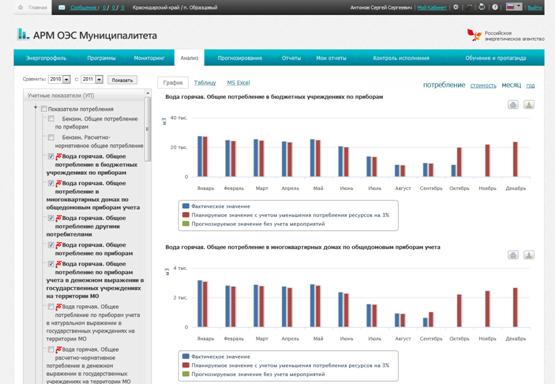Open the help question mark icon

[x=495, y=7]
